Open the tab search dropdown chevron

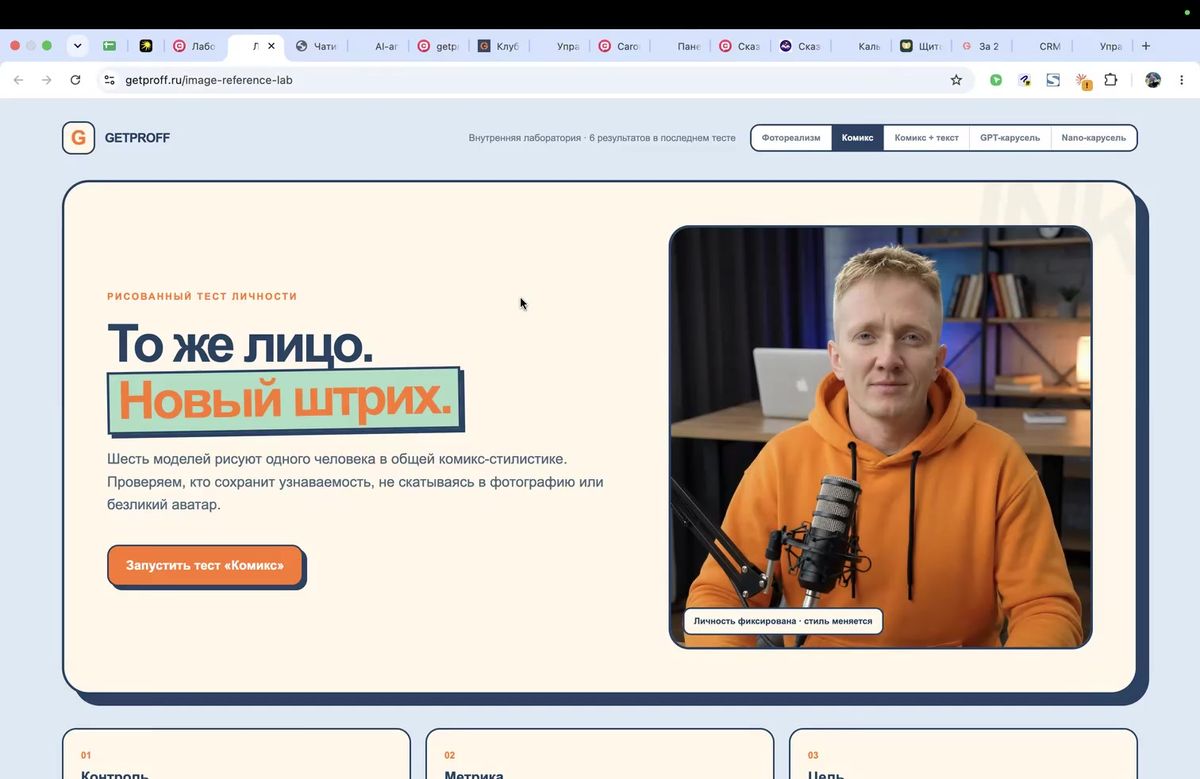pos(77,46)
